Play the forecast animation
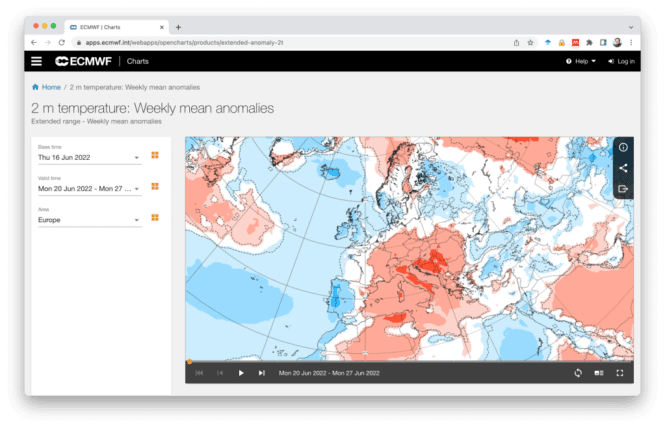This screenshot has height=428, width=665. click(241, 373)
